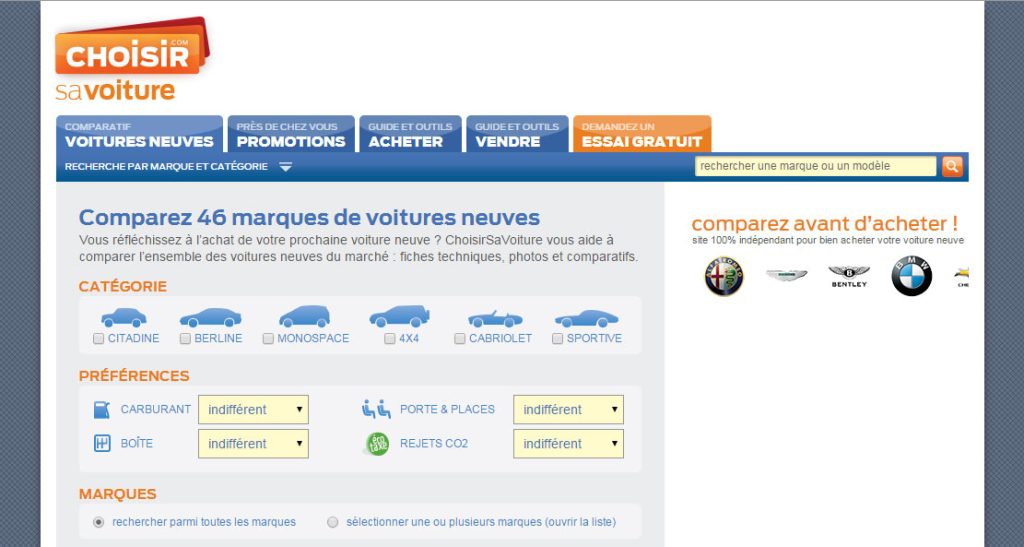
Task: Click the 'Comparez 46 marques de voitures neuves' heading
Action: [x=310, y=217]
